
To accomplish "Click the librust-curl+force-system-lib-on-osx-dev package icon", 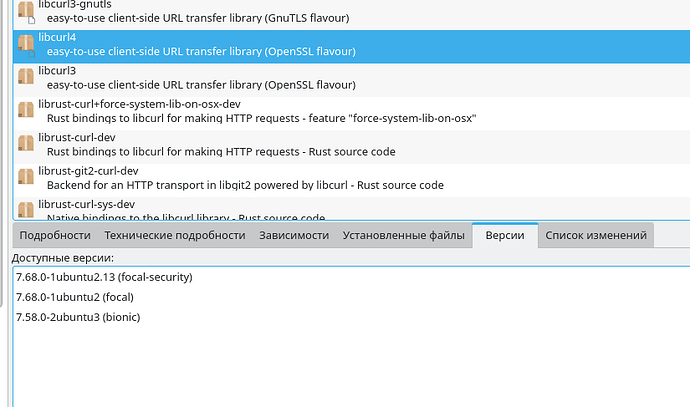I will pyautogui.click(x=27, y=110).
